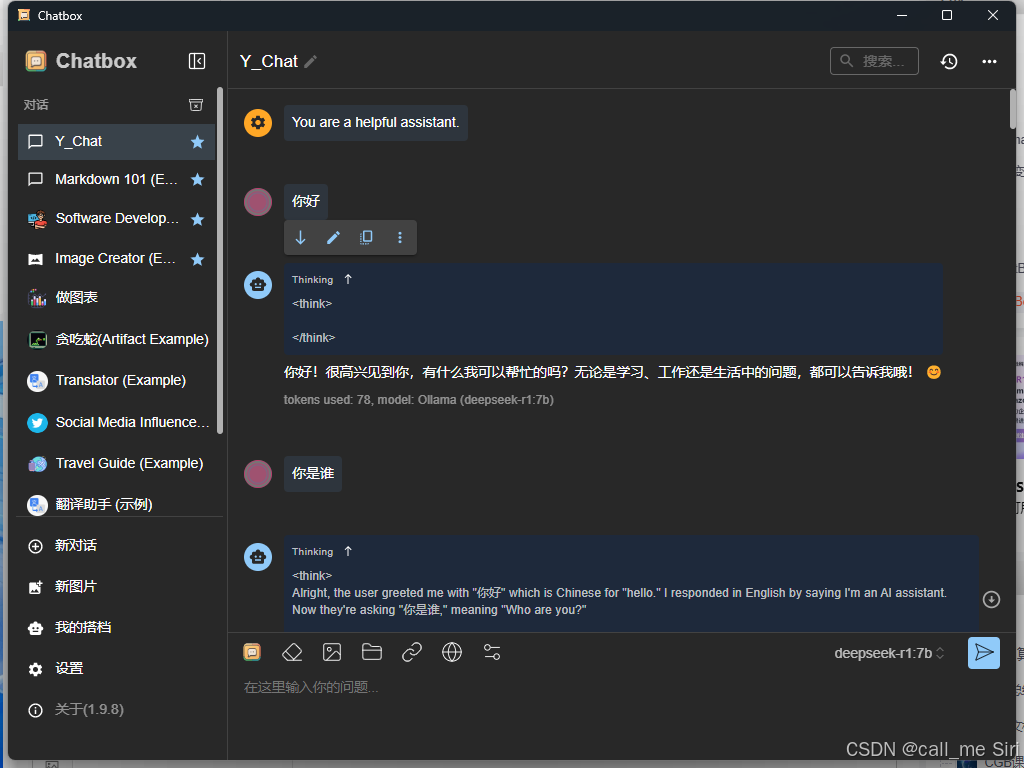Unstar the Markdown 101 conversation
This screenshot has width=1024, height=768.
click(199, 179)
